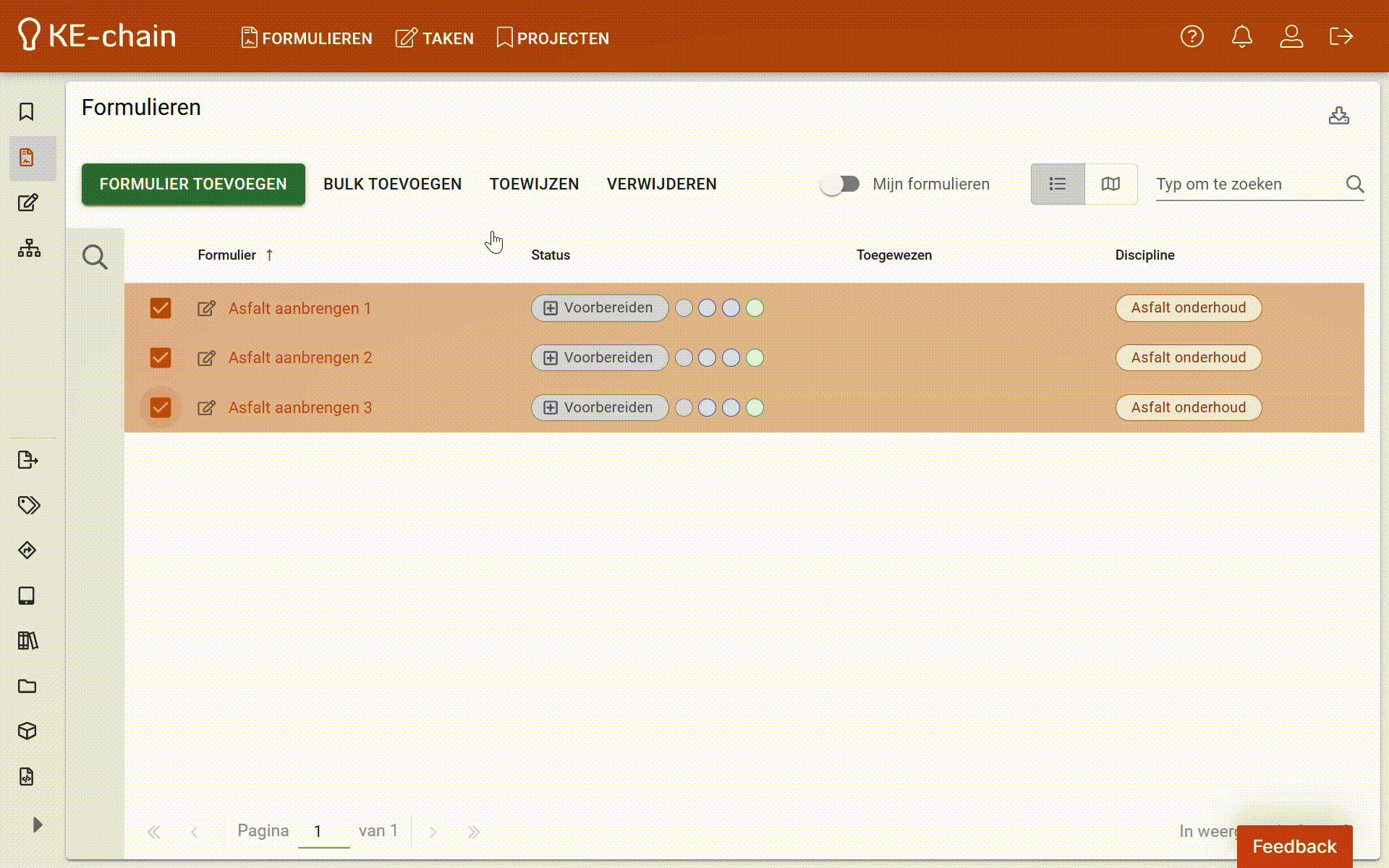Open the notifications bell

pyautogui.click(x=1241, y=36)
